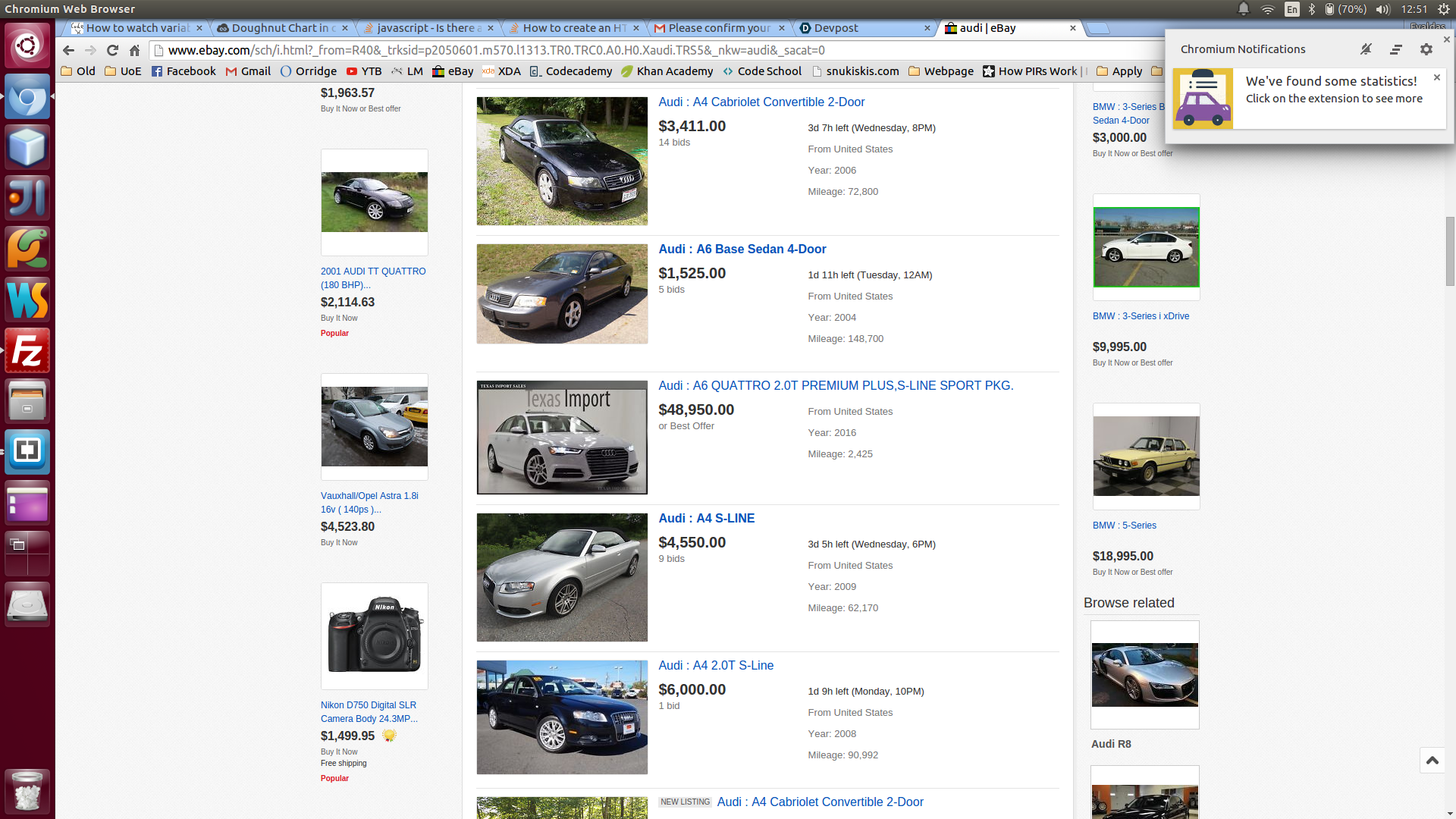Image resolution: width=1456 pixels, height=819 pixels.
Task: Launch FileZilla from the dock
Action: click(27, 350)
